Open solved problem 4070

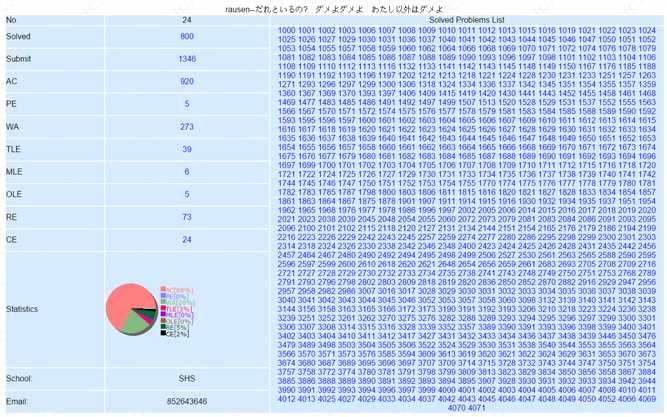coord(457,408)
